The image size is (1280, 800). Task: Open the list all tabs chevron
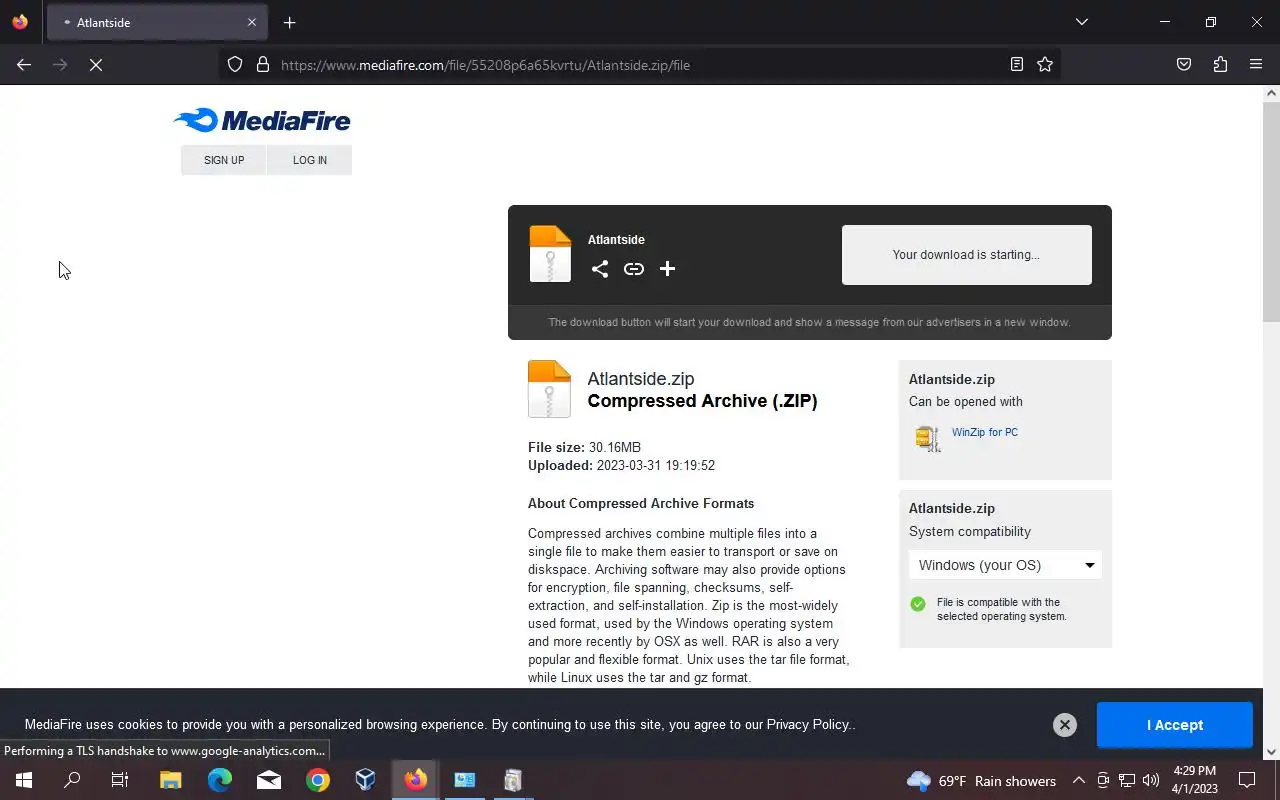1082,22
